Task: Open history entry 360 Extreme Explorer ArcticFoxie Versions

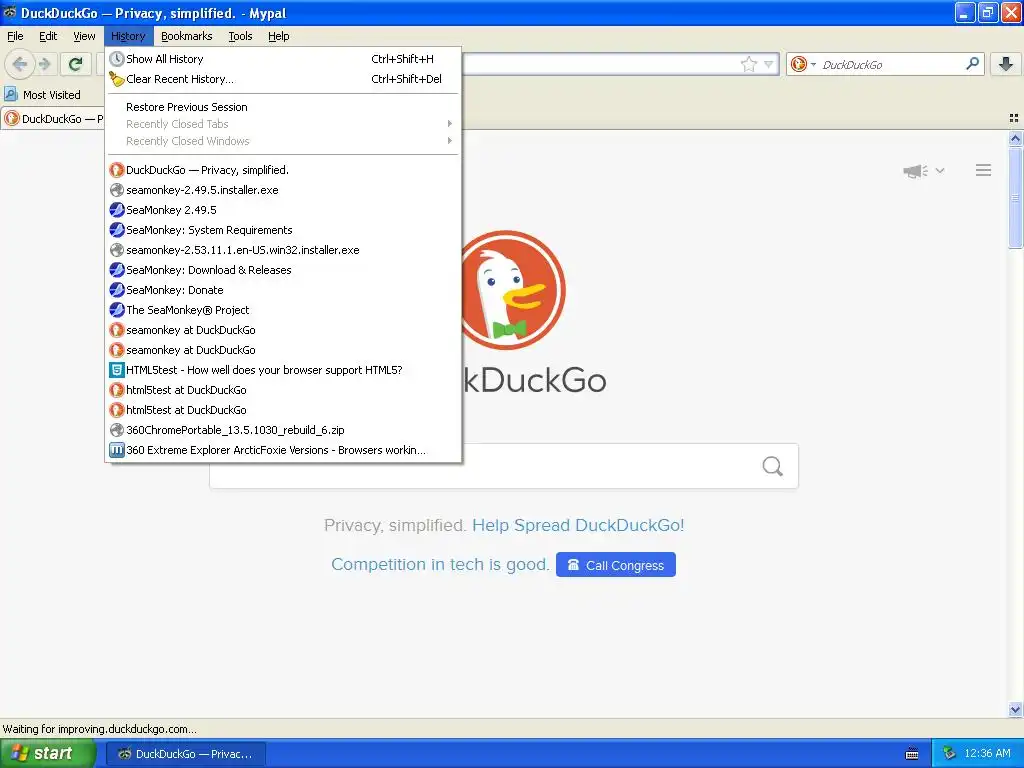Action: pyautogui.click(x=283, y=450)
